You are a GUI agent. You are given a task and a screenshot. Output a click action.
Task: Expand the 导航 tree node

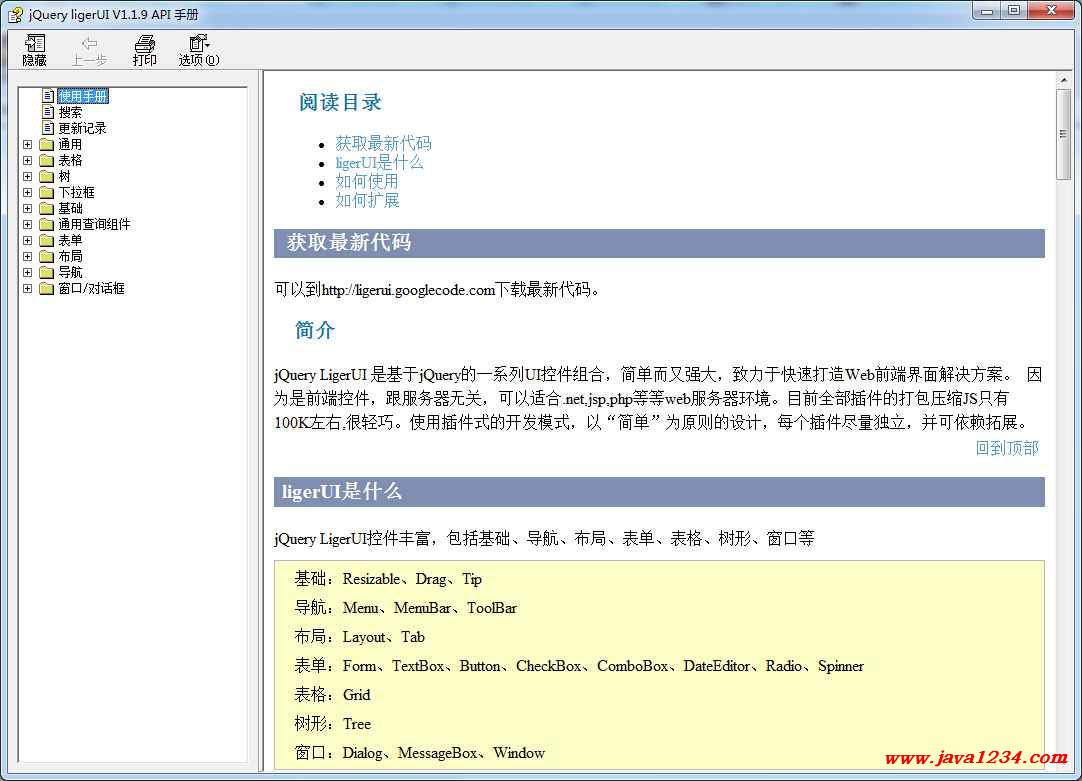pos(28,272)
